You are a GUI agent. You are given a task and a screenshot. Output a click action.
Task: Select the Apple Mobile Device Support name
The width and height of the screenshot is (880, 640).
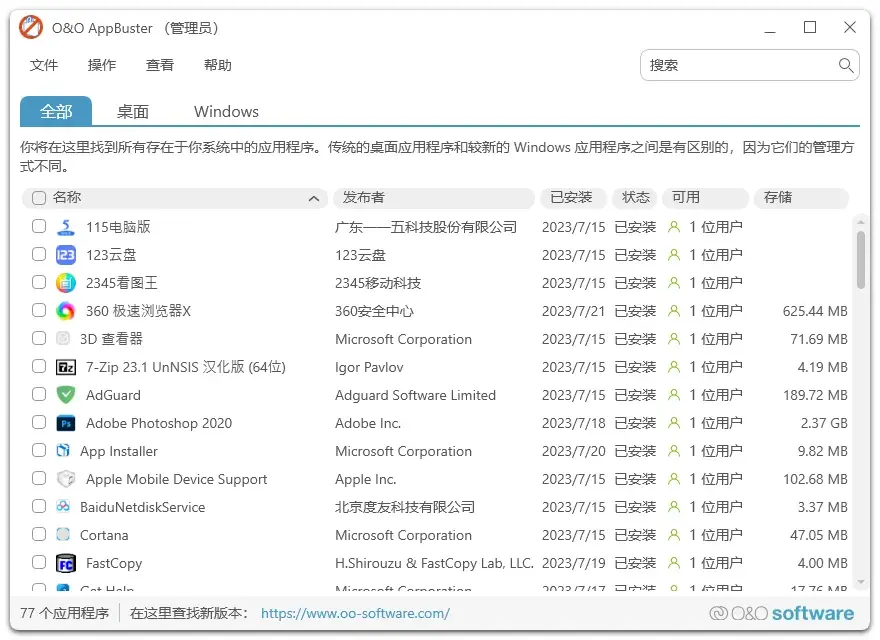(x=176, y=479)
